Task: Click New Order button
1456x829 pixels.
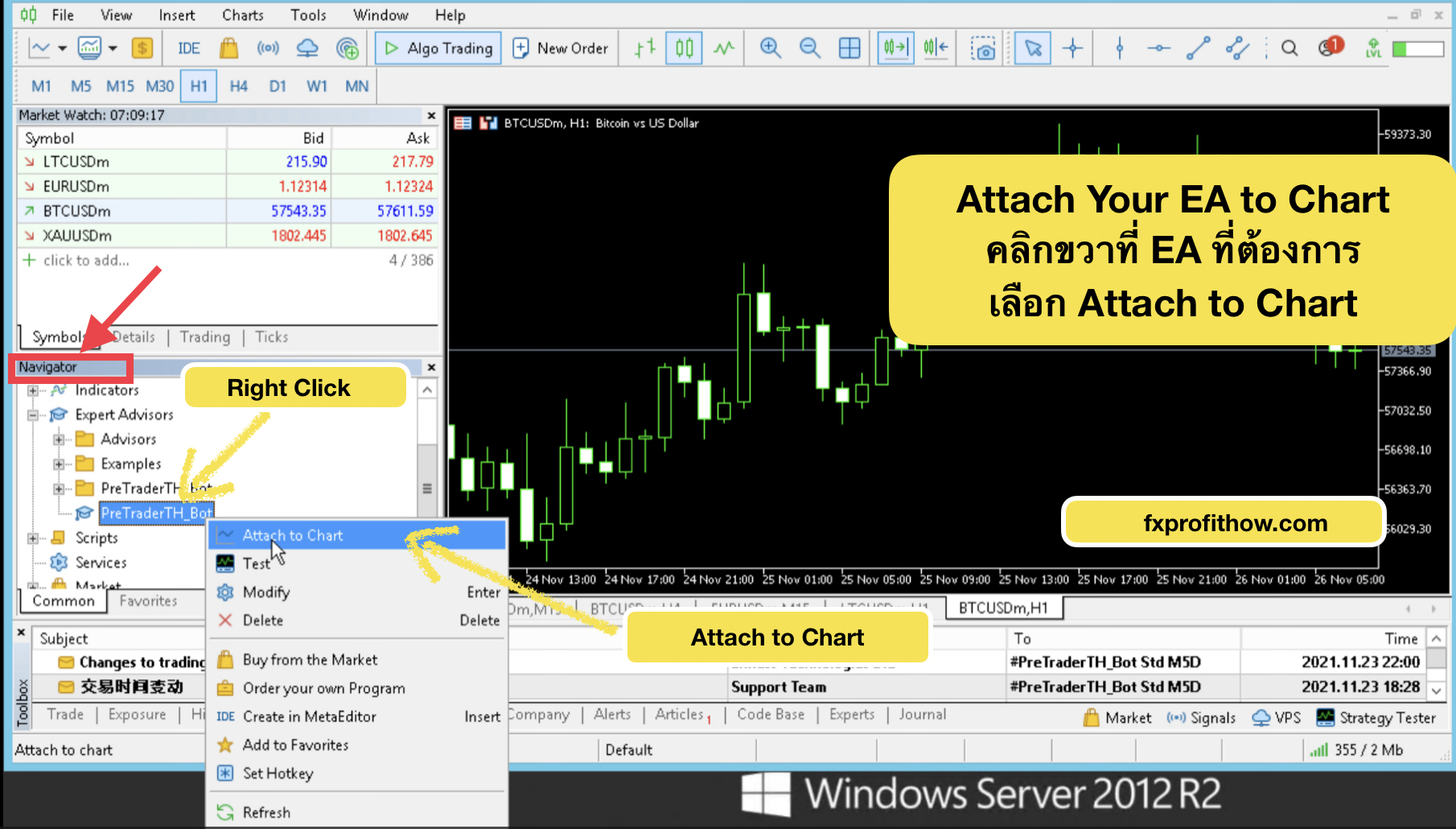Action: 561,48
